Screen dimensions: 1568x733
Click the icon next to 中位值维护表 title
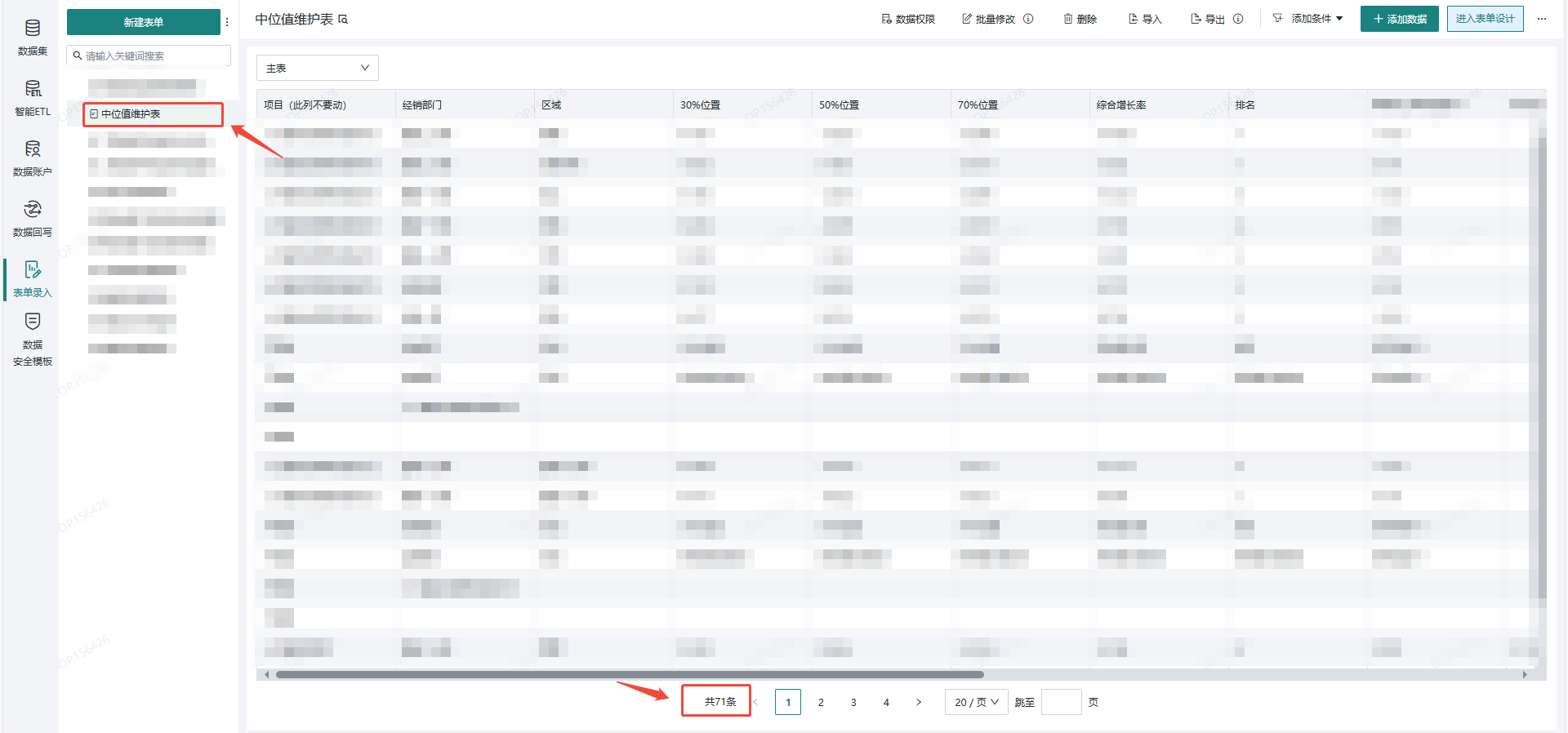(343, 20)
